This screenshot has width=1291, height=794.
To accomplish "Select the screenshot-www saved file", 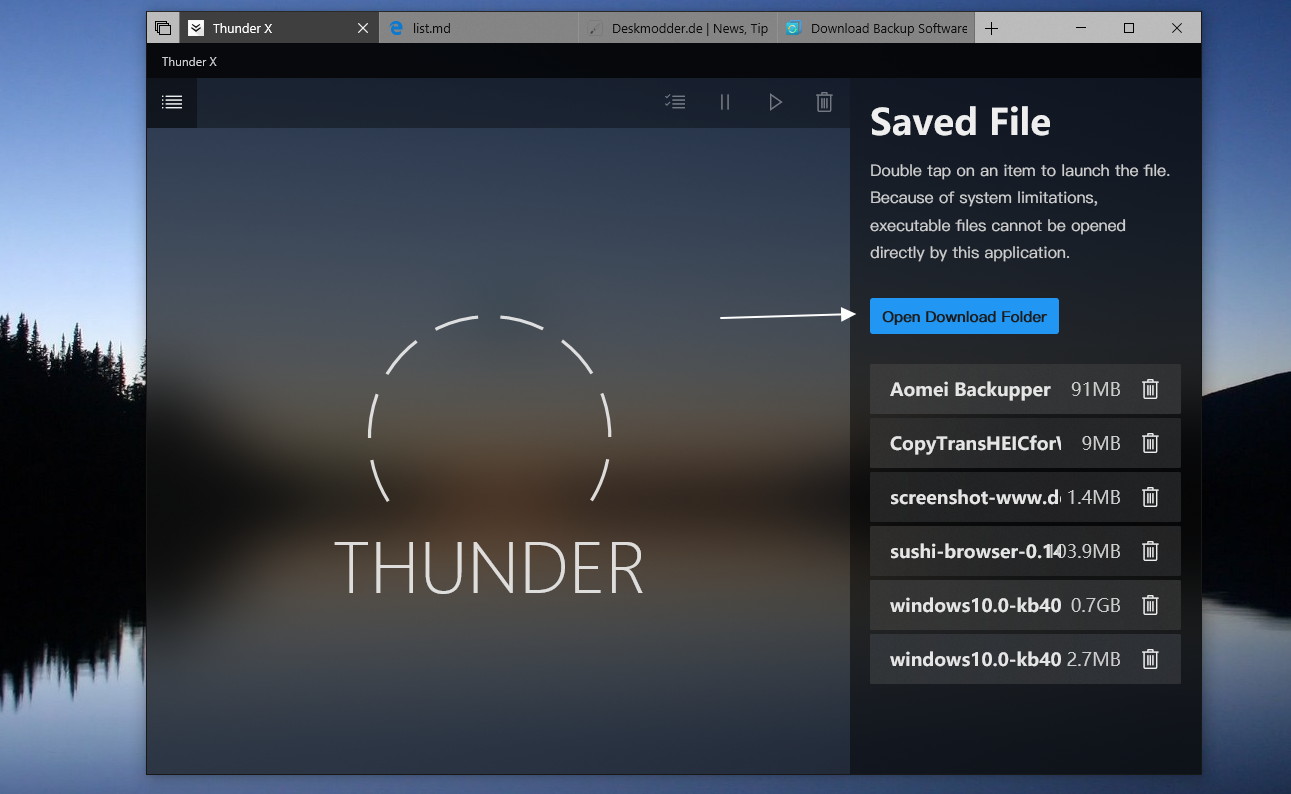I will 1025,497.
